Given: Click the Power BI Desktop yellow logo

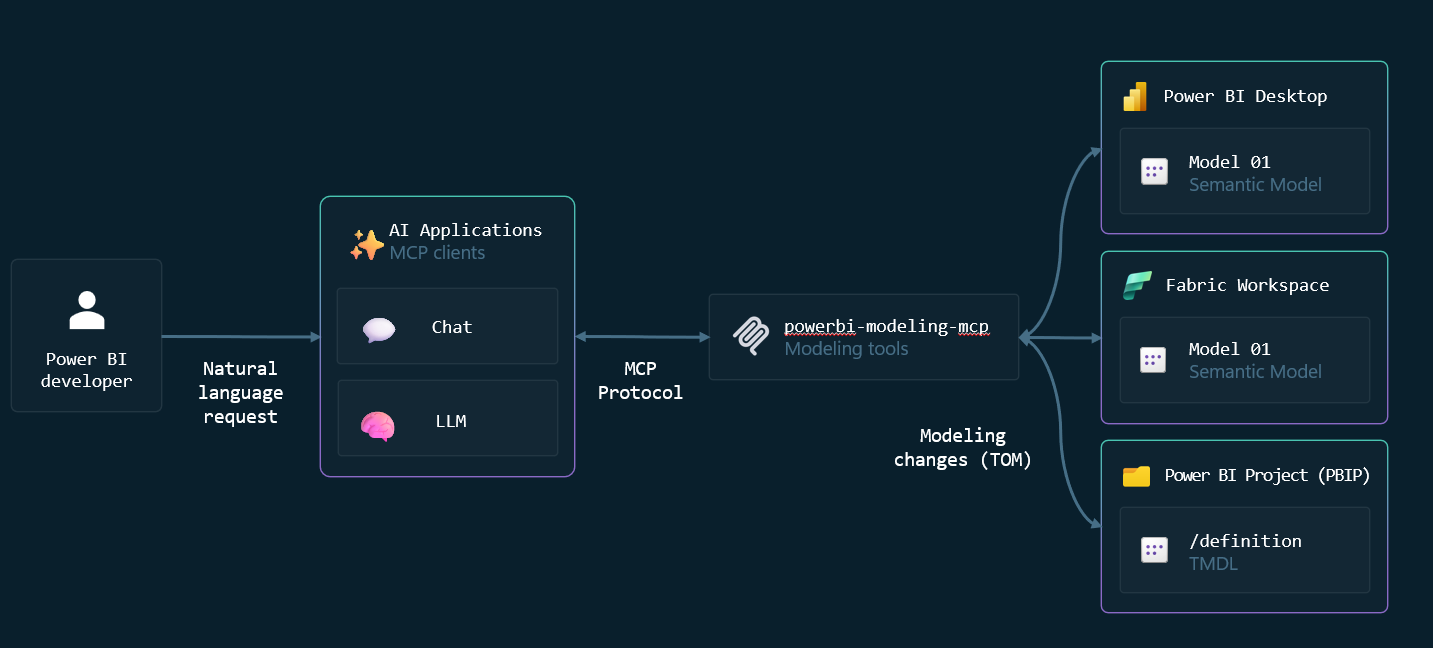Looking at the screenshot, I should [x=1135, y=97].
